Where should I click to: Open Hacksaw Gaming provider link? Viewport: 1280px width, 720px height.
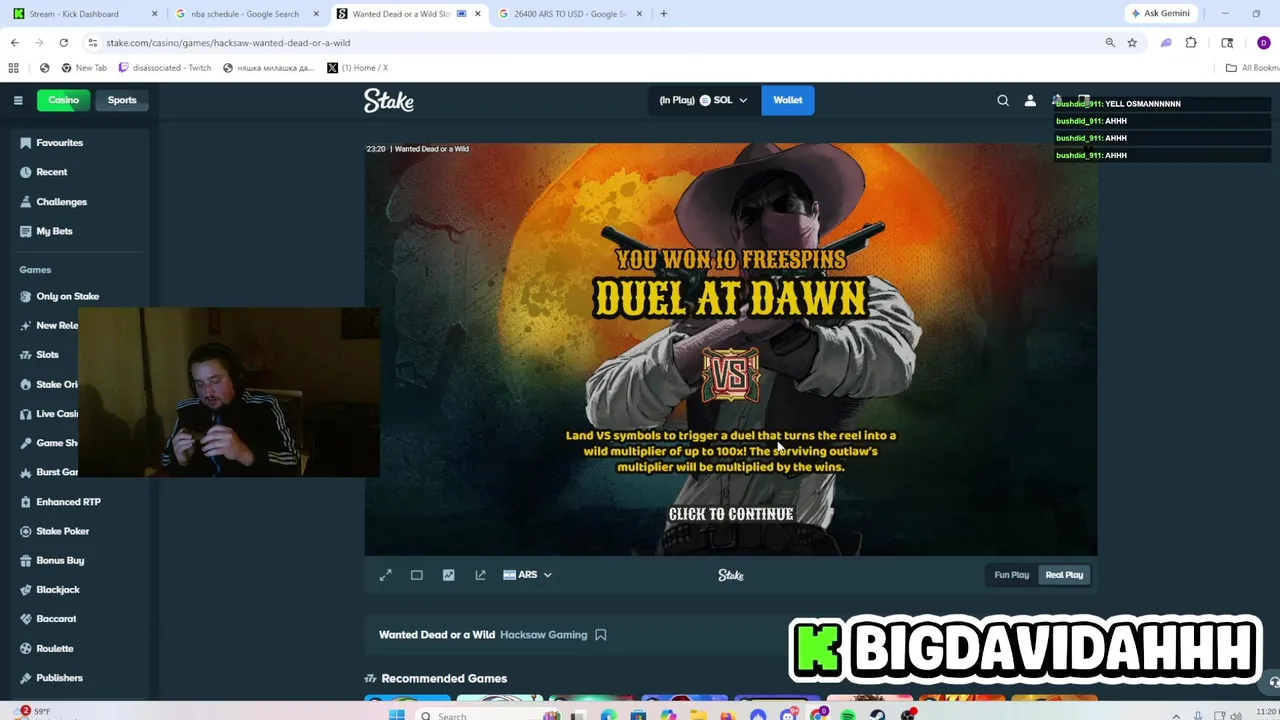[x=543, y=635]
